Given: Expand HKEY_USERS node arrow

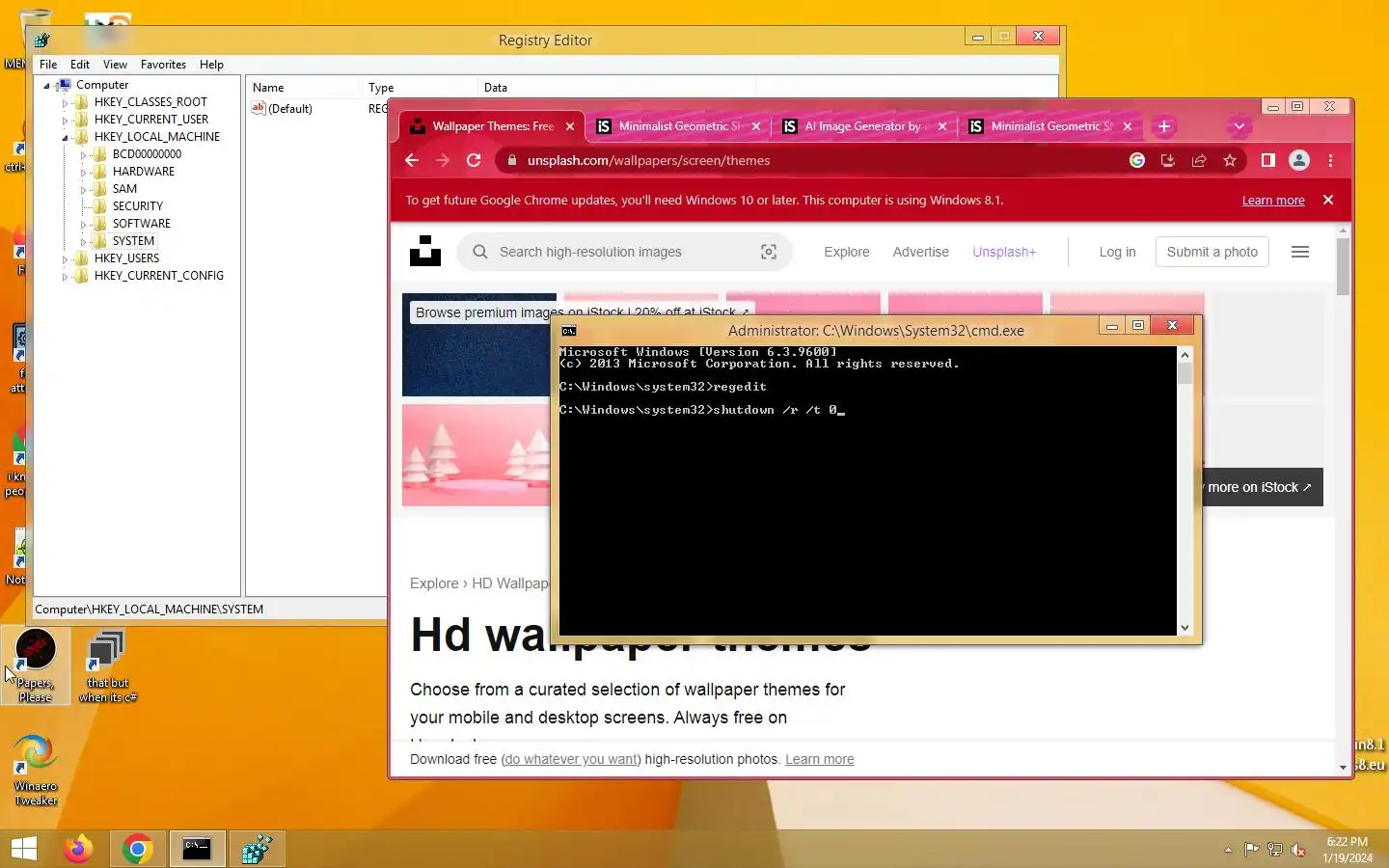Looking at the screenshot, I should point(65,258).
